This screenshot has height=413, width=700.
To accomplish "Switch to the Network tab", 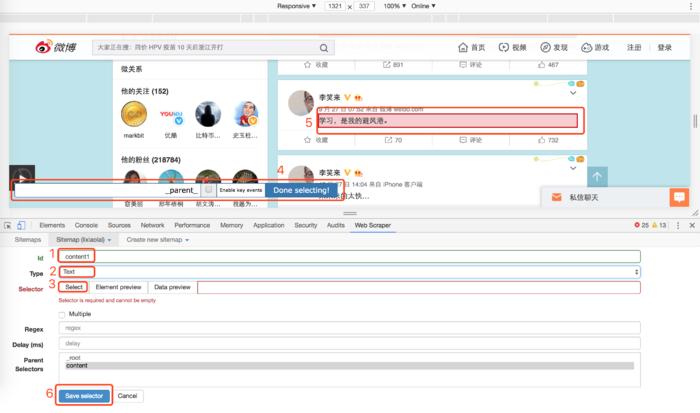I will tap(152, 225).
